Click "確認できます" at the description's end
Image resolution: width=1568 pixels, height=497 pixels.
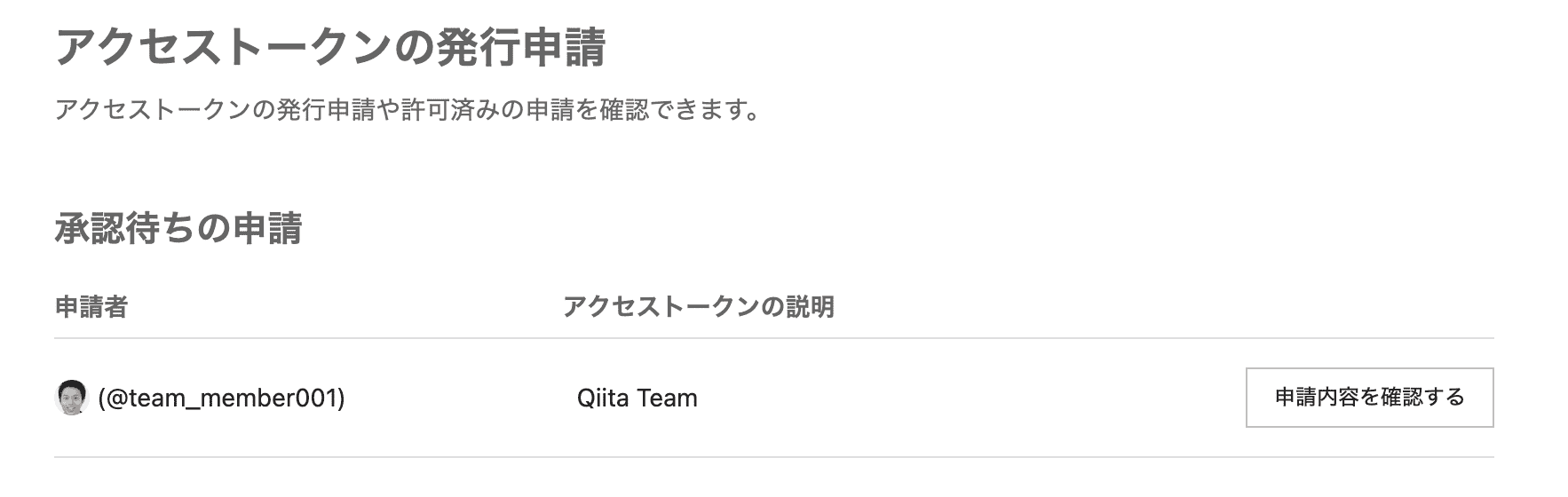click(668, 111)
